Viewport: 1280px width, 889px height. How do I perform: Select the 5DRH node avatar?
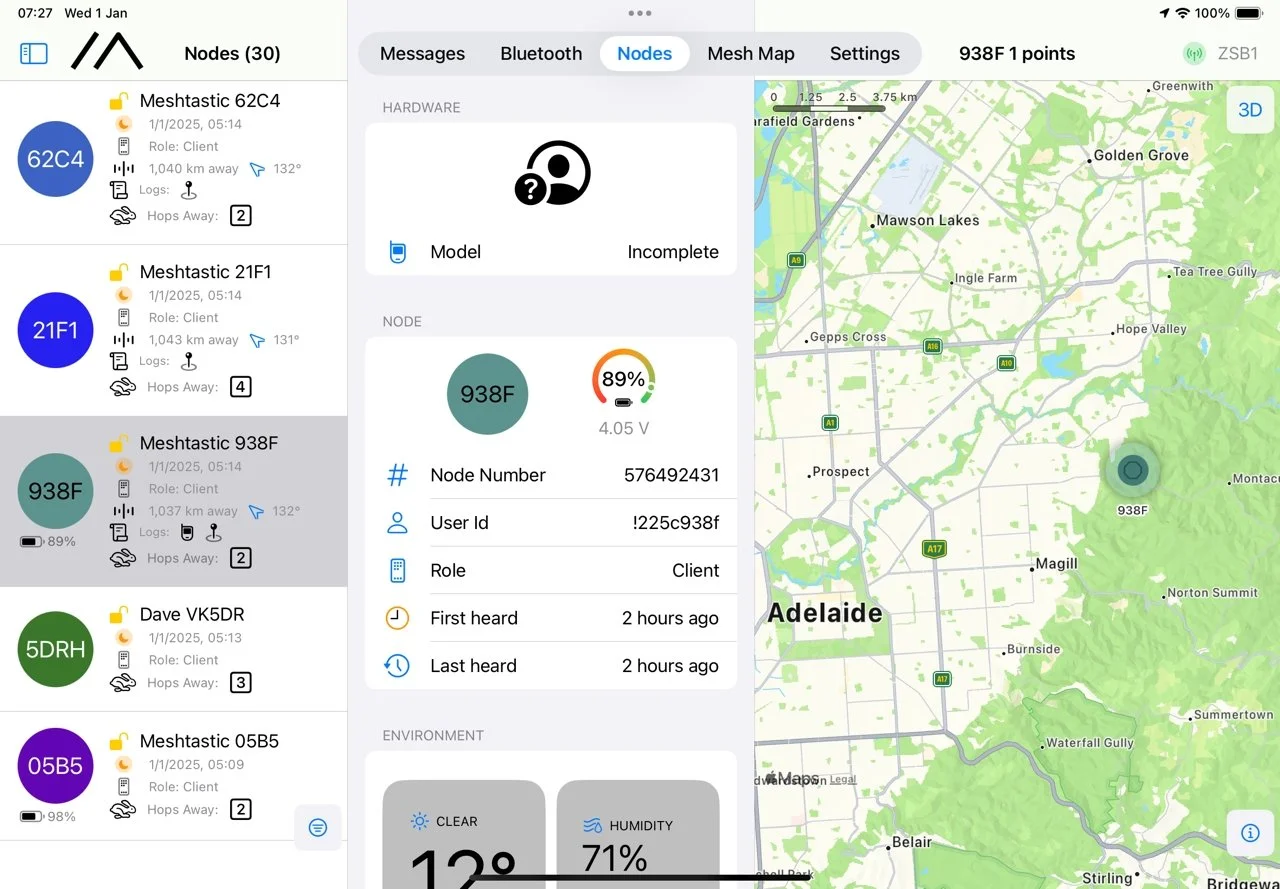(x=55, y=649)
